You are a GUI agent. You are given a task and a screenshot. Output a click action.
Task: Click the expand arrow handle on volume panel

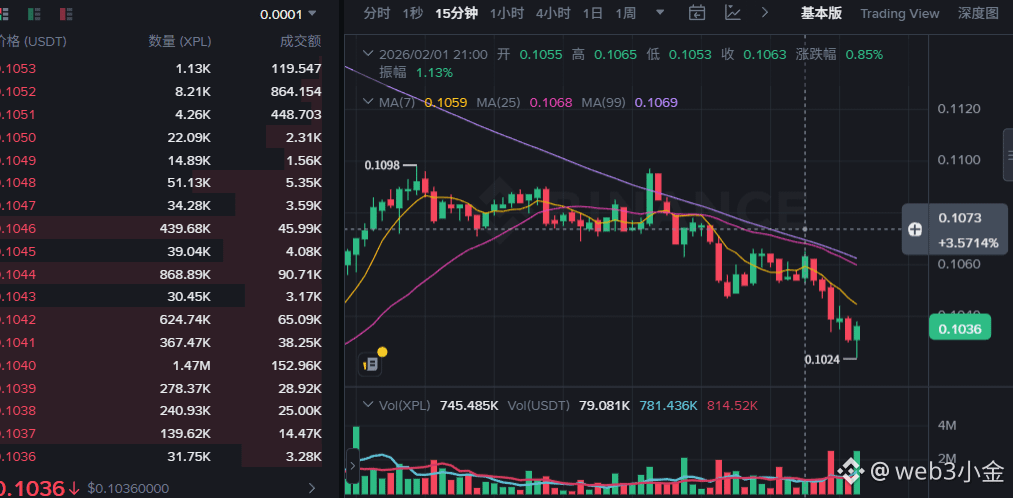coord(352,465)
